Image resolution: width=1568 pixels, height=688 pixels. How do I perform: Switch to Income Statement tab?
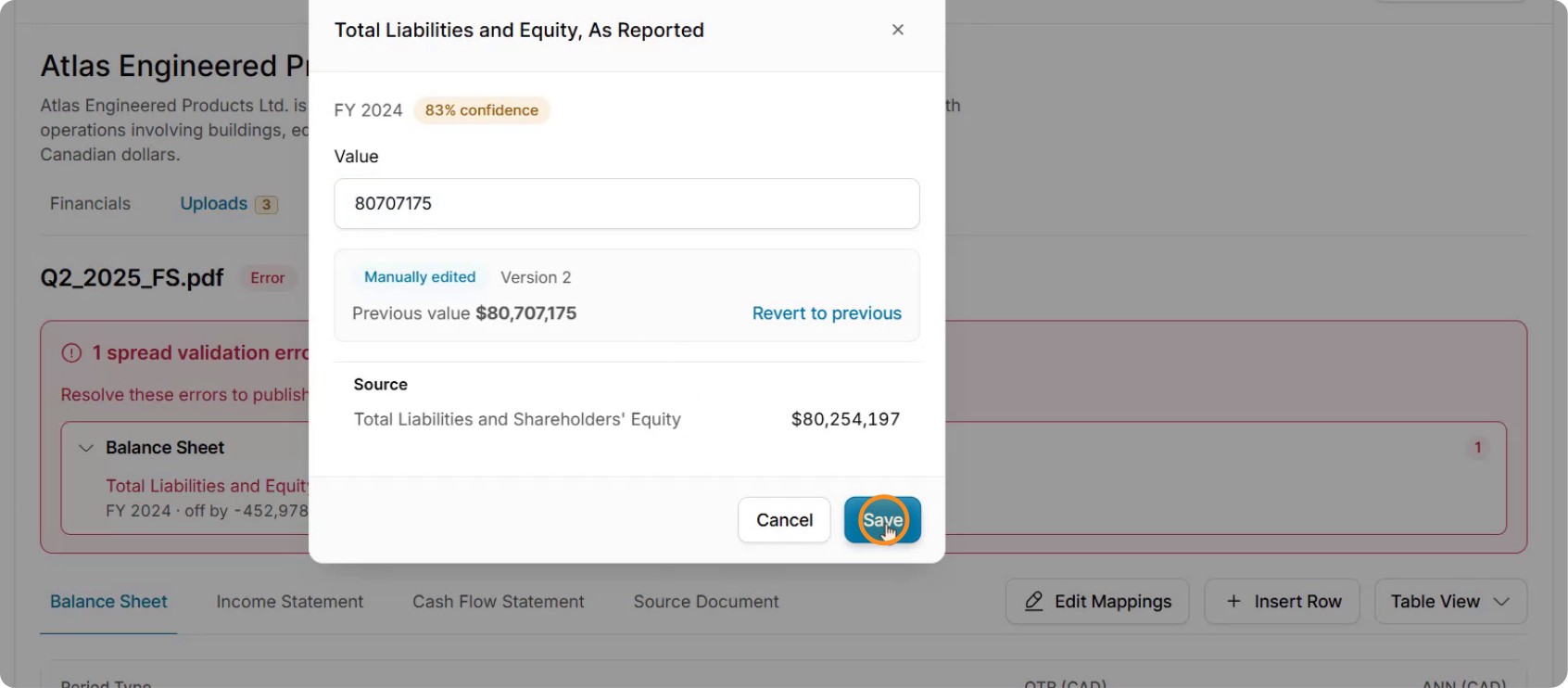click(289, 602)
